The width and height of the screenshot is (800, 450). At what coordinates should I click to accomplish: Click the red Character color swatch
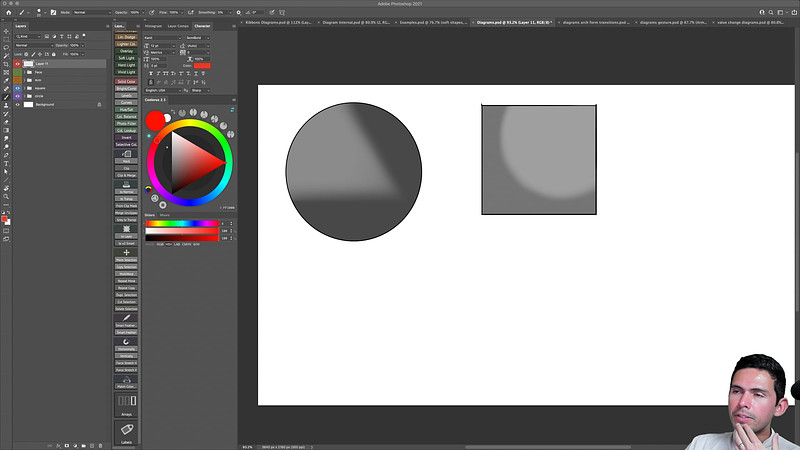click(202, 66)
